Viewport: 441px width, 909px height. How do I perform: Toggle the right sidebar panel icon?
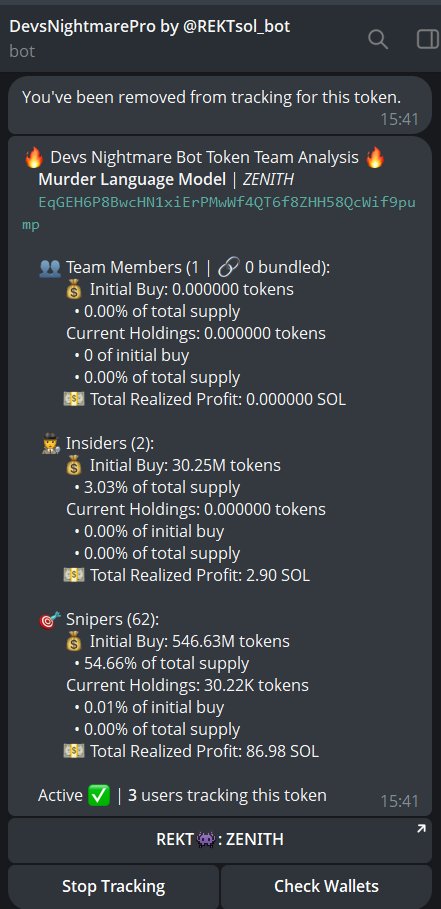428,39
